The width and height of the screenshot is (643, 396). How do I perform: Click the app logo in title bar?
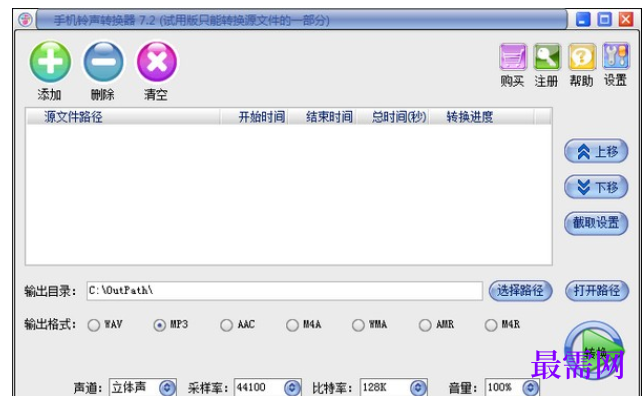[x=25, y=19]
